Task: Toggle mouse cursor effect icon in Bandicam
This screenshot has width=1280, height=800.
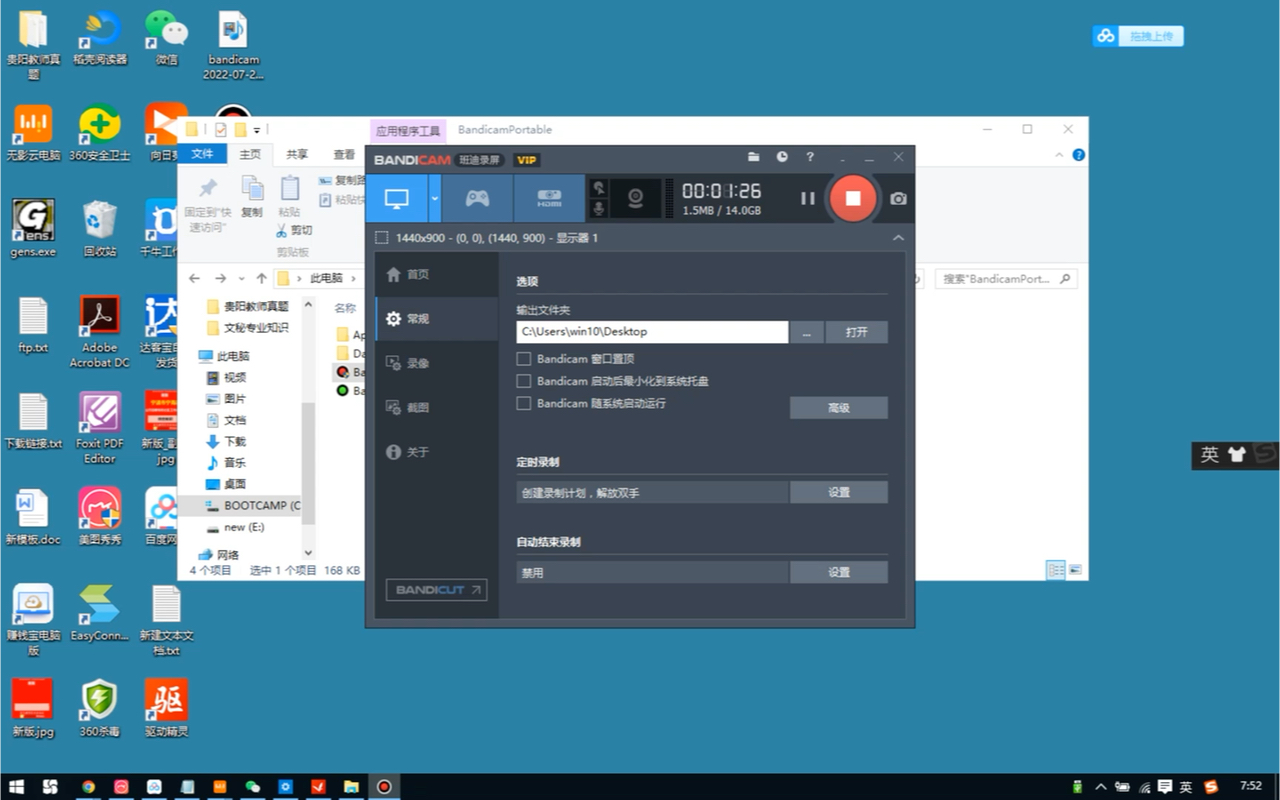Action: coord(599,187)
